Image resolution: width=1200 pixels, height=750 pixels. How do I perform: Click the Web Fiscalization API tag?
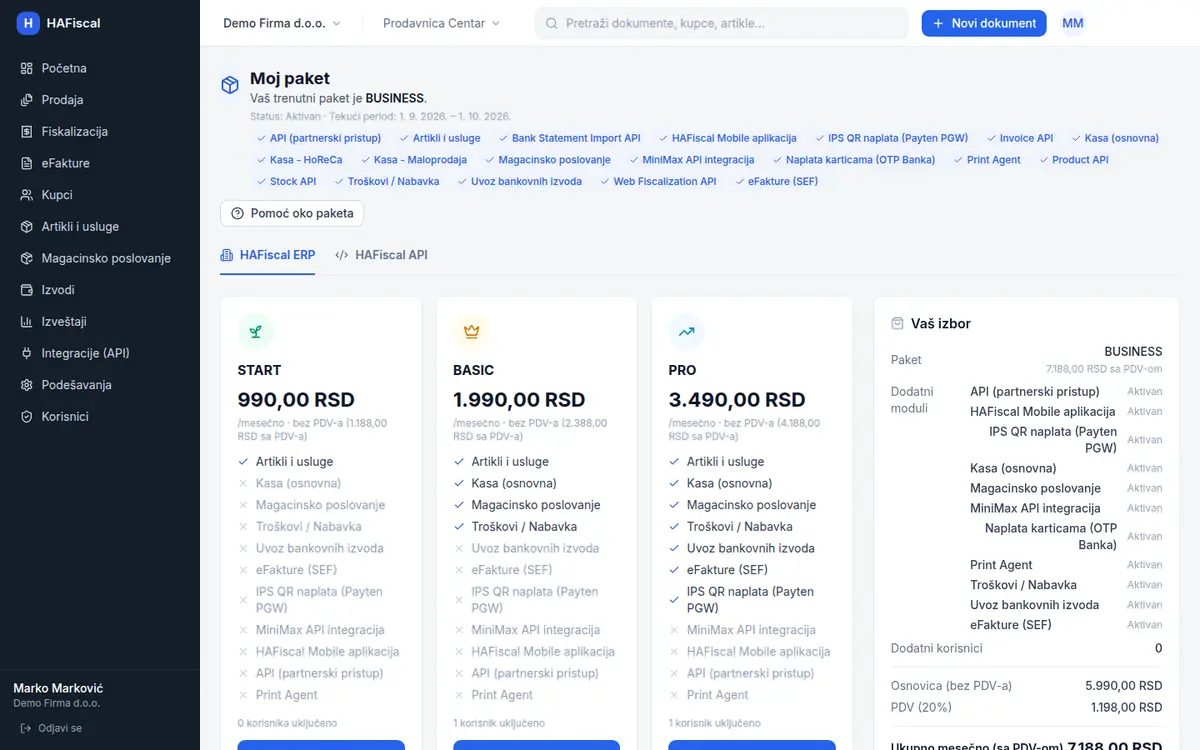tap(657, 182)
